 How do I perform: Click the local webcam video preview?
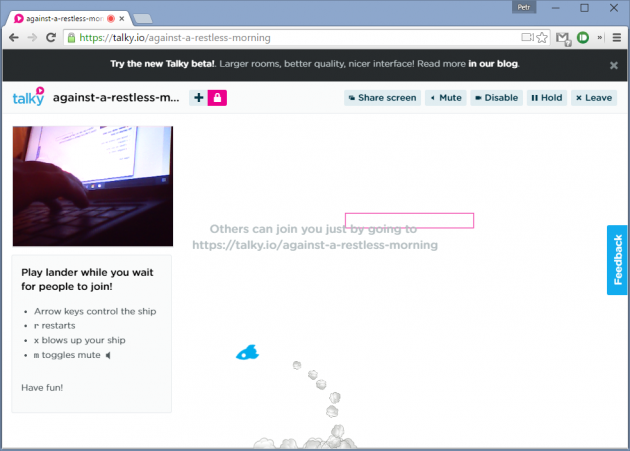click(92, 186)
